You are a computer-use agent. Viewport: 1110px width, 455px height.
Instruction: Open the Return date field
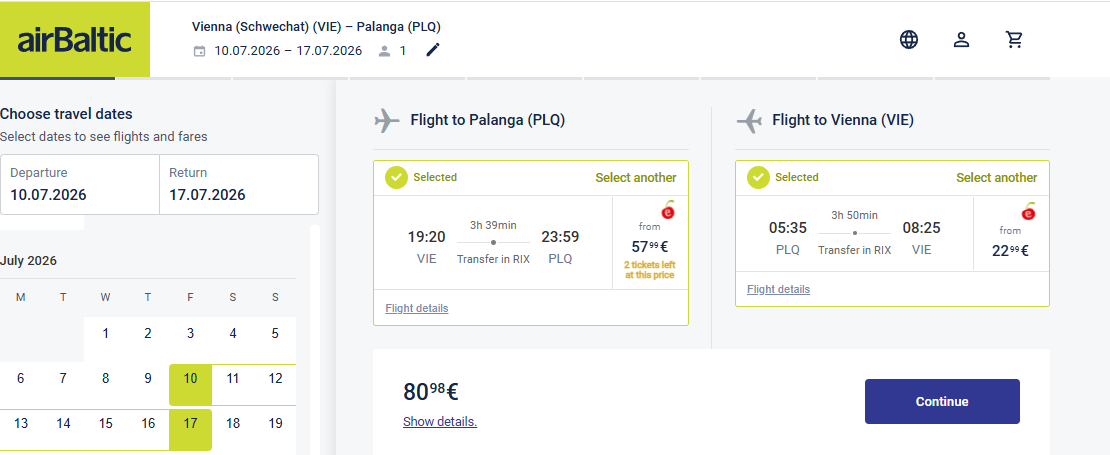coord(239,184)
